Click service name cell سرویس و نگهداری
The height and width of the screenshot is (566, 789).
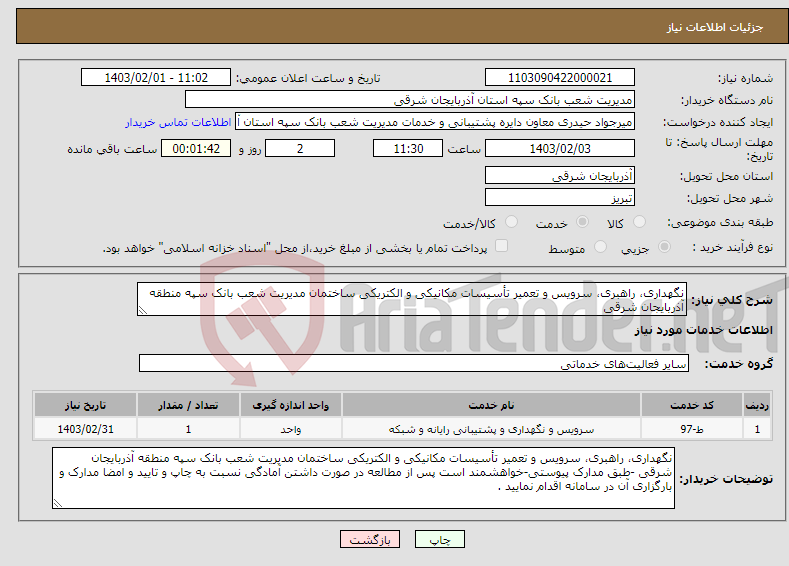[x=491, y=429]
